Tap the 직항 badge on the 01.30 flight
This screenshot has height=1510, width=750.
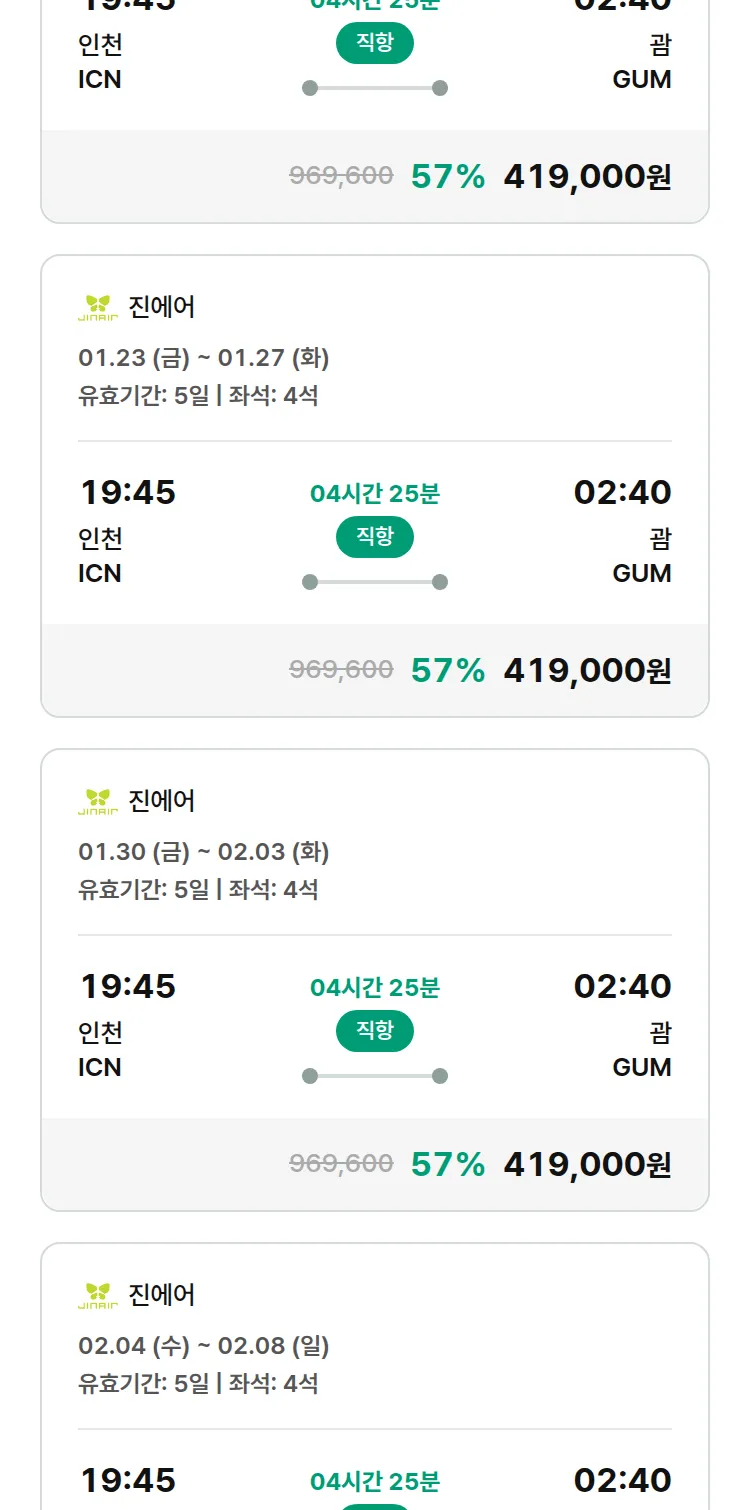click(375, 1031)
